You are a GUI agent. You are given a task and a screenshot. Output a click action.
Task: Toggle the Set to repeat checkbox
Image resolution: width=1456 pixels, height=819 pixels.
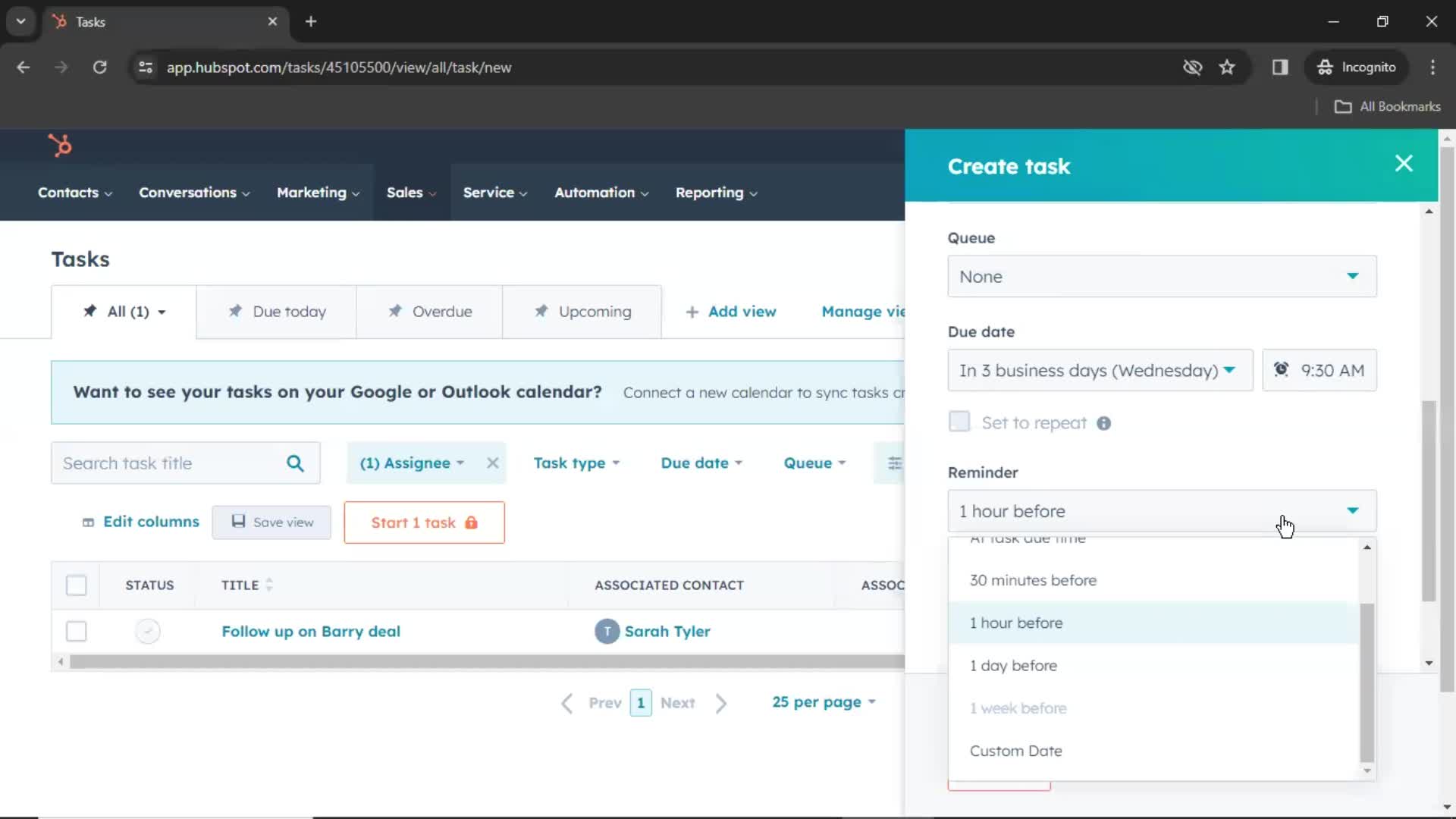[x=958, y=422]
